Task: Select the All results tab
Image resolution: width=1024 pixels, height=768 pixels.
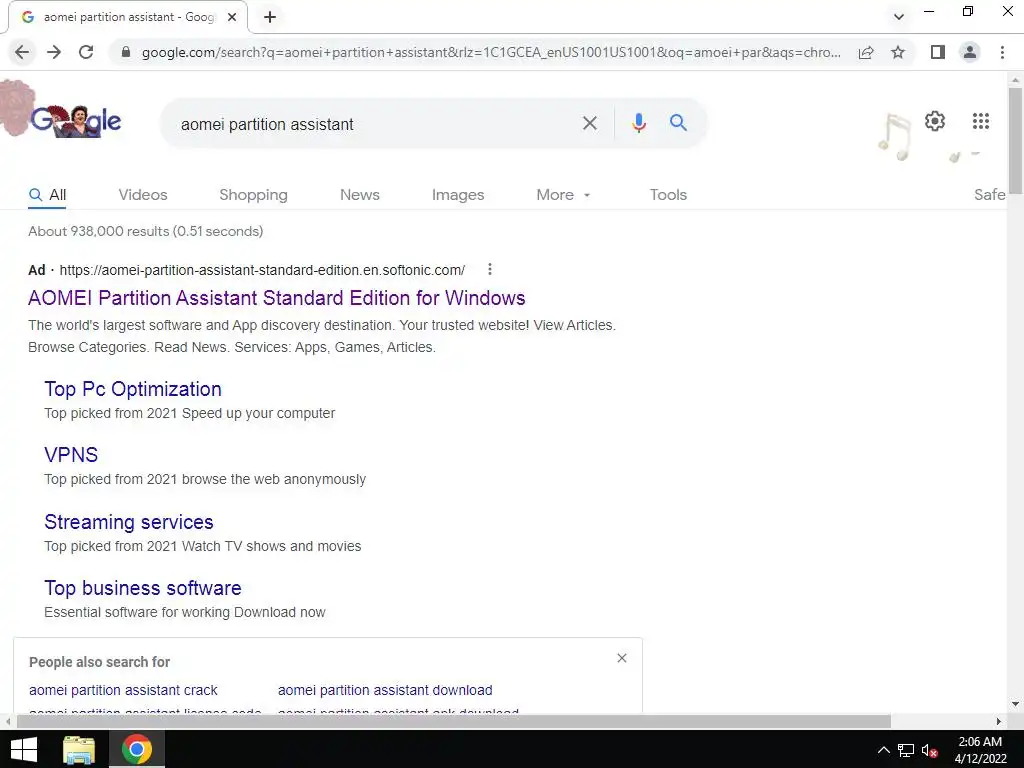Action: (x=47, y=195)
